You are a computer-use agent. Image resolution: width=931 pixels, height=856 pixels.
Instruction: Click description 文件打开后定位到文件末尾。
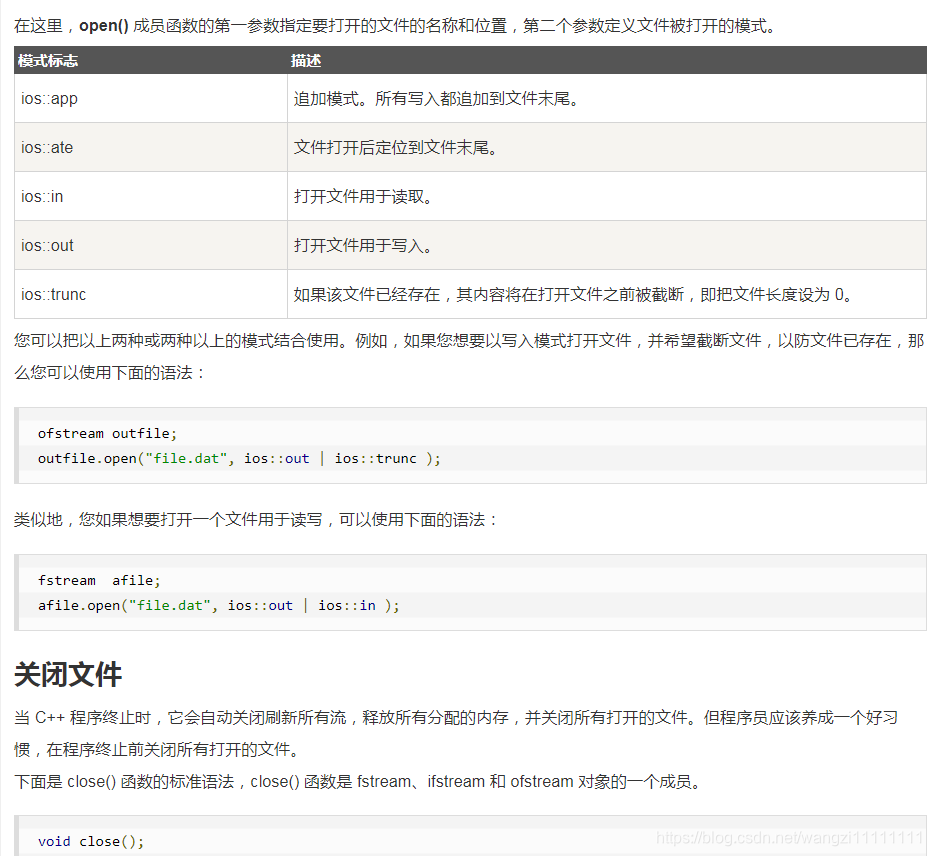(x=395, y=147)
